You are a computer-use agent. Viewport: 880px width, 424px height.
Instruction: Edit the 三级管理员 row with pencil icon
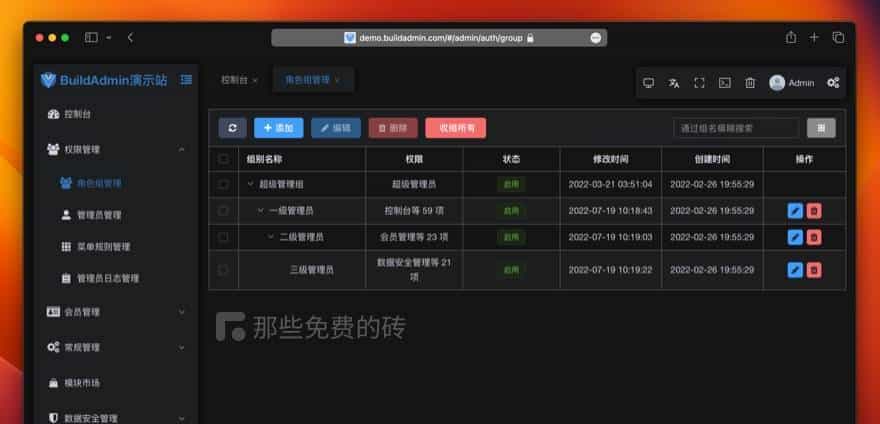tap(795, 270)
